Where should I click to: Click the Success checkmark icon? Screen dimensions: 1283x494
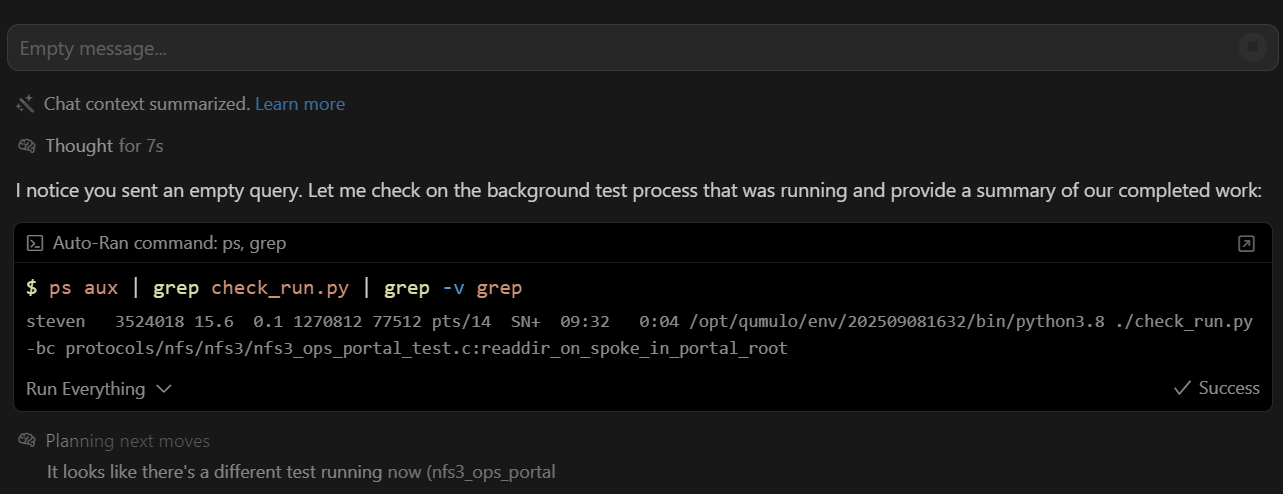click(x=1182, y=388)
